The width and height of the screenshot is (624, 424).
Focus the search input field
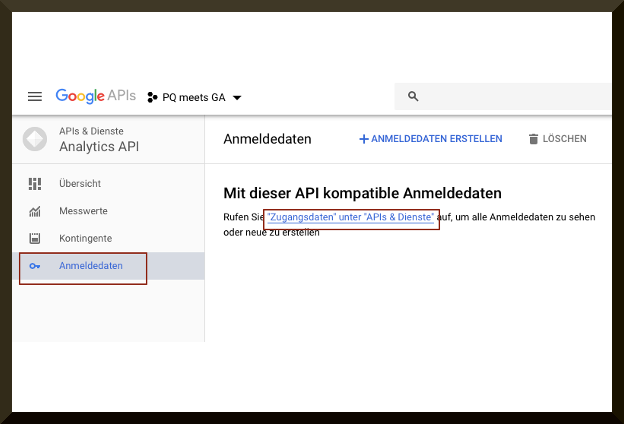[x=502, y=96]
